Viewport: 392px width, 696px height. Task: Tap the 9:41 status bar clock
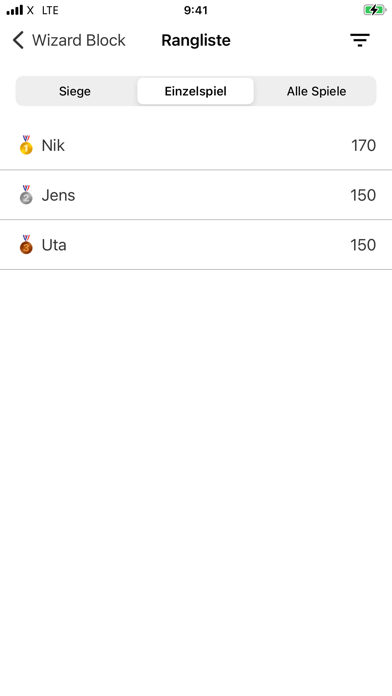coord(196,10)
